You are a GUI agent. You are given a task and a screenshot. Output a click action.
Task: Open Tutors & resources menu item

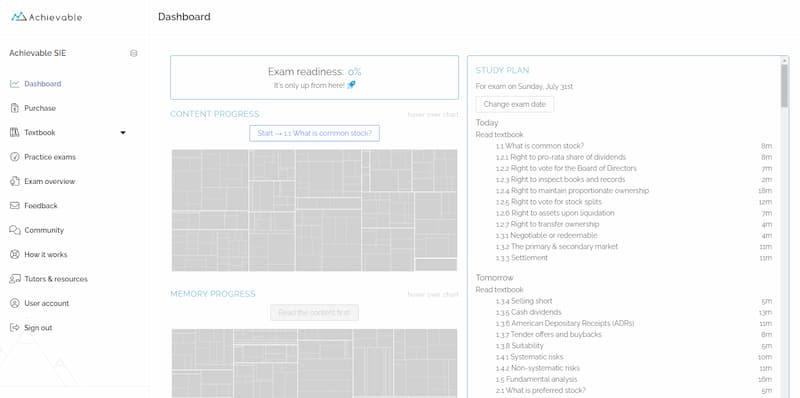click(x=56, y=279)
